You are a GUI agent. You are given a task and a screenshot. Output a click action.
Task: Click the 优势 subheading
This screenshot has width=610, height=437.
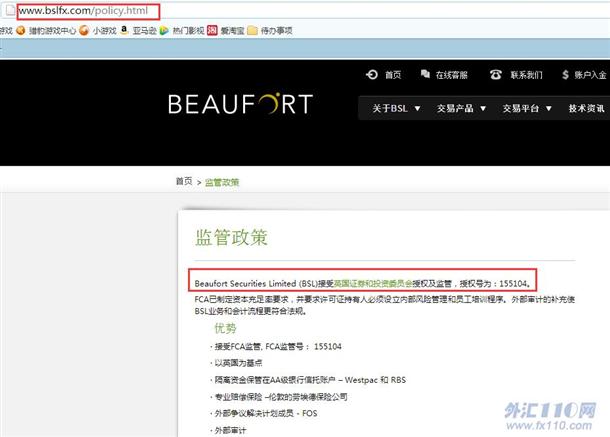click(225, 328)
